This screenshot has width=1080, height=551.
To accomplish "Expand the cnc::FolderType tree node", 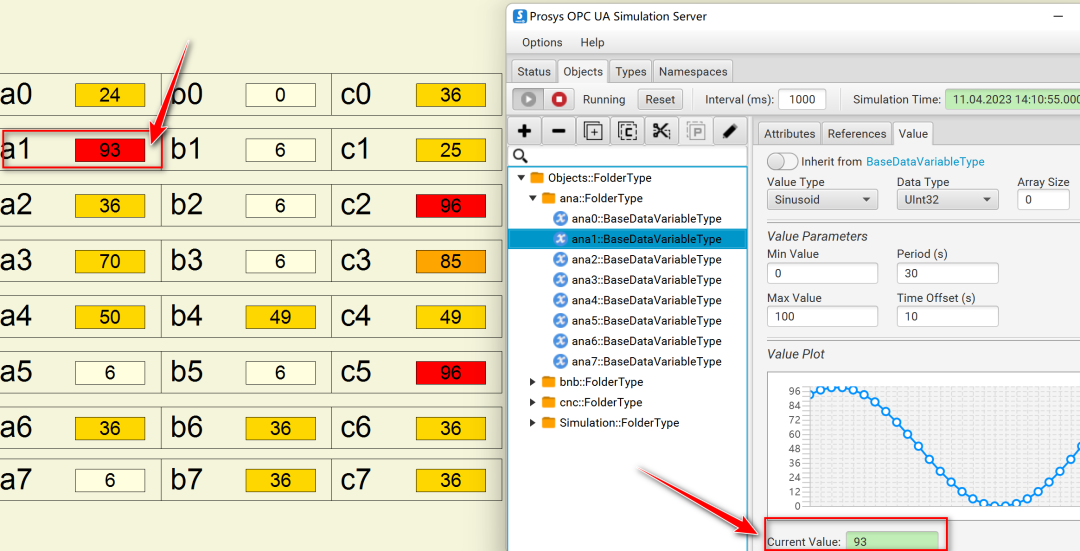I will click(532, 402).
